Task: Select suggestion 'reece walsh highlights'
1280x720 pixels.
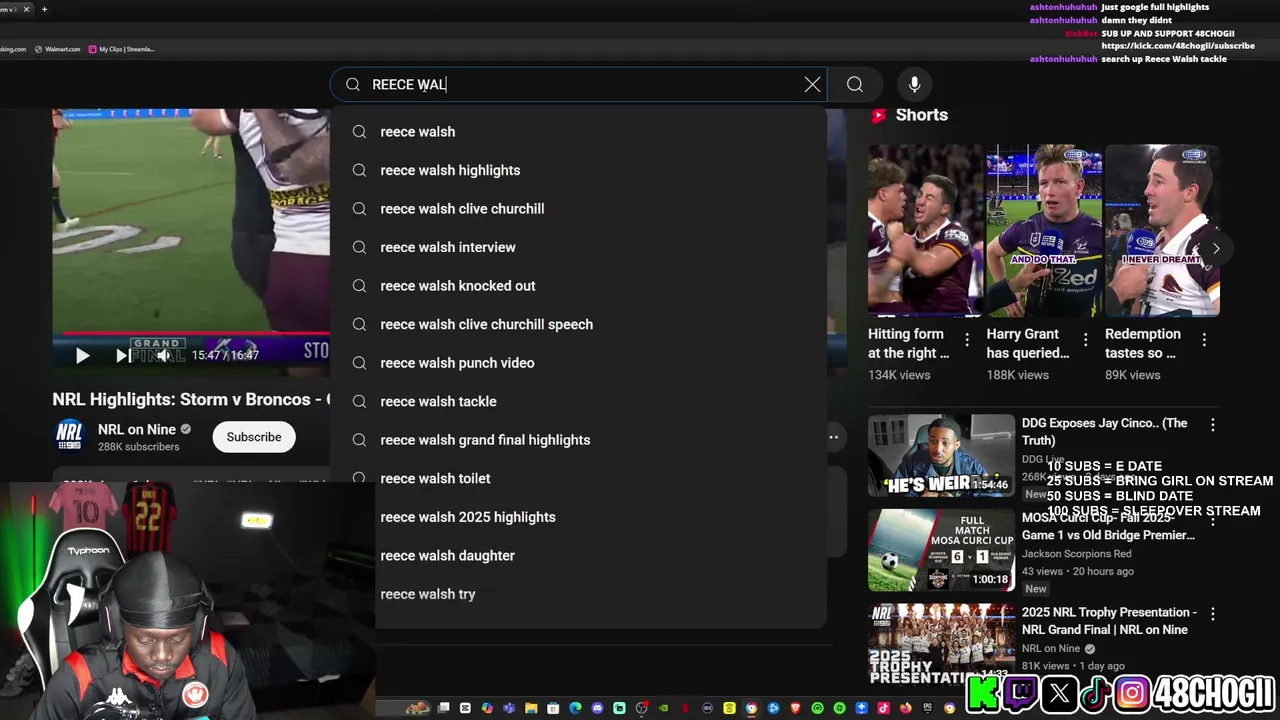Action: (x=578, y=170)
